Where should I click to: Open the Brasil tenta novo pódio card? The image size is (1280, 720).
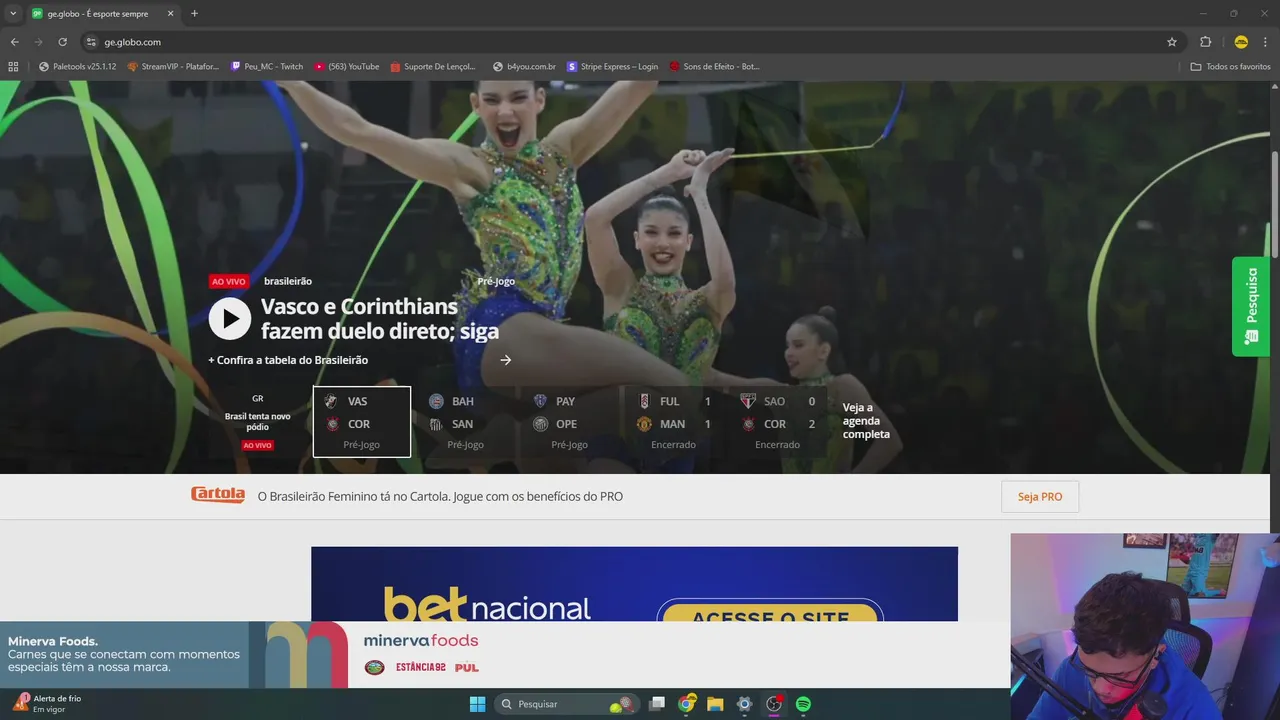click(x=258, y=422)
